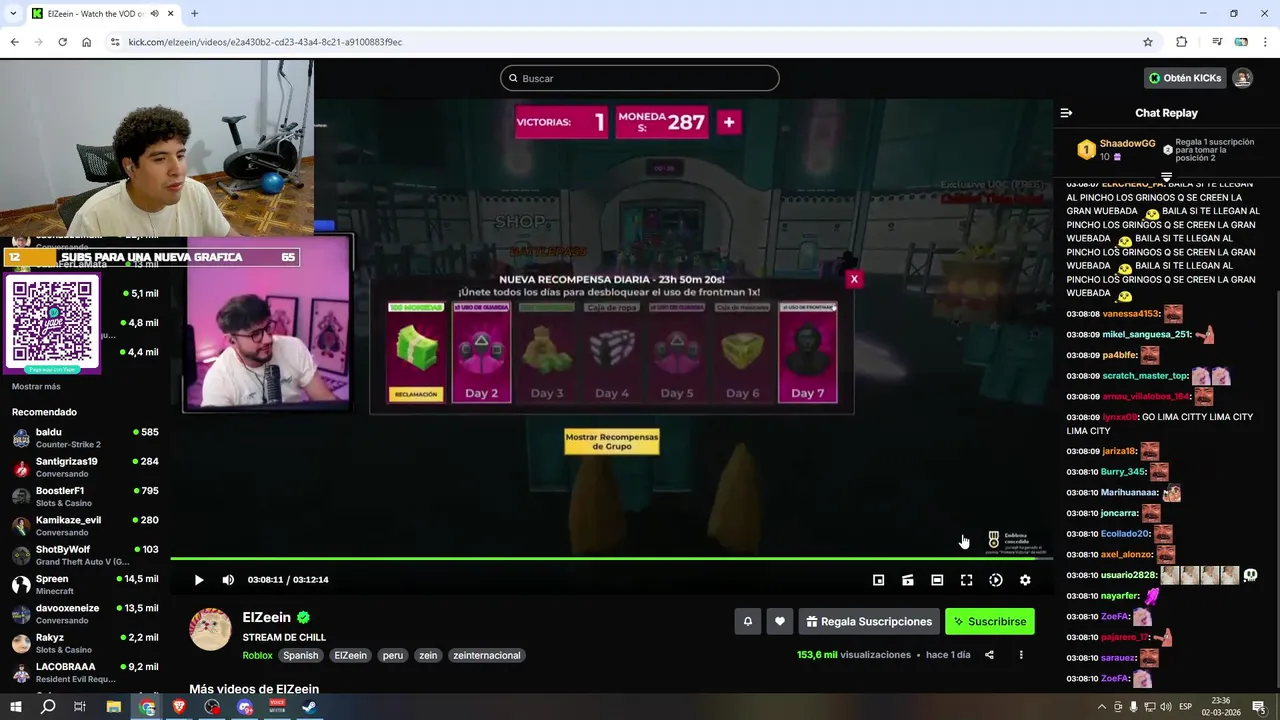Image resolution: width=1280 pixels, height=720 pixels.
Task: Play the paused VOD video
Action: coord(198,580)
